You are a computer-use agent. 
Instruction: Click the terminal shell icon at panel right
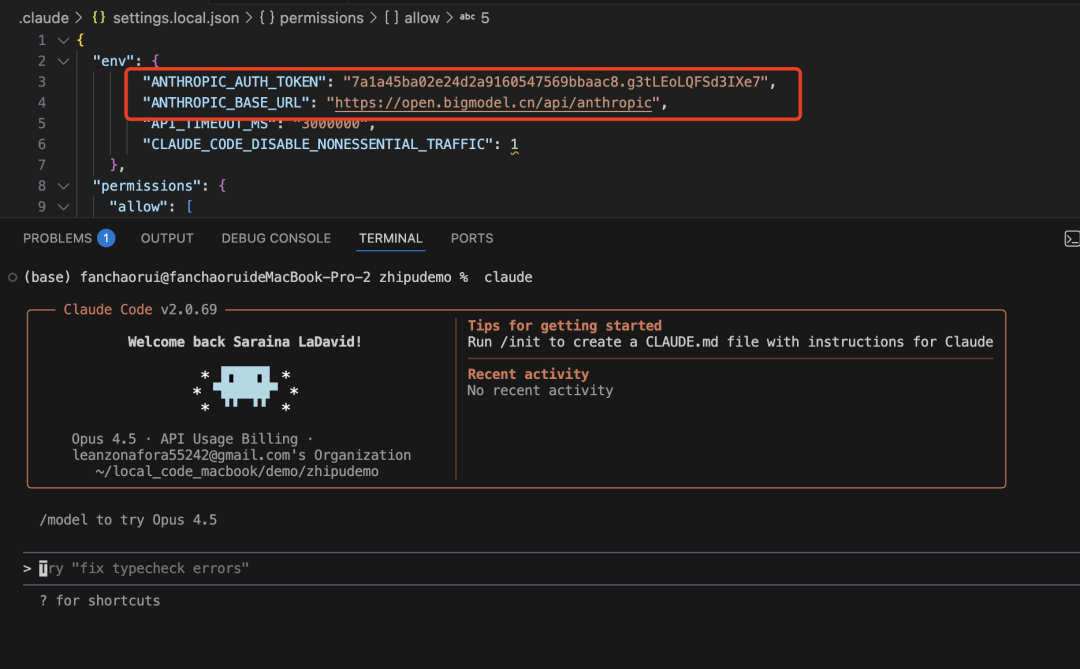tap(1071, 239)
